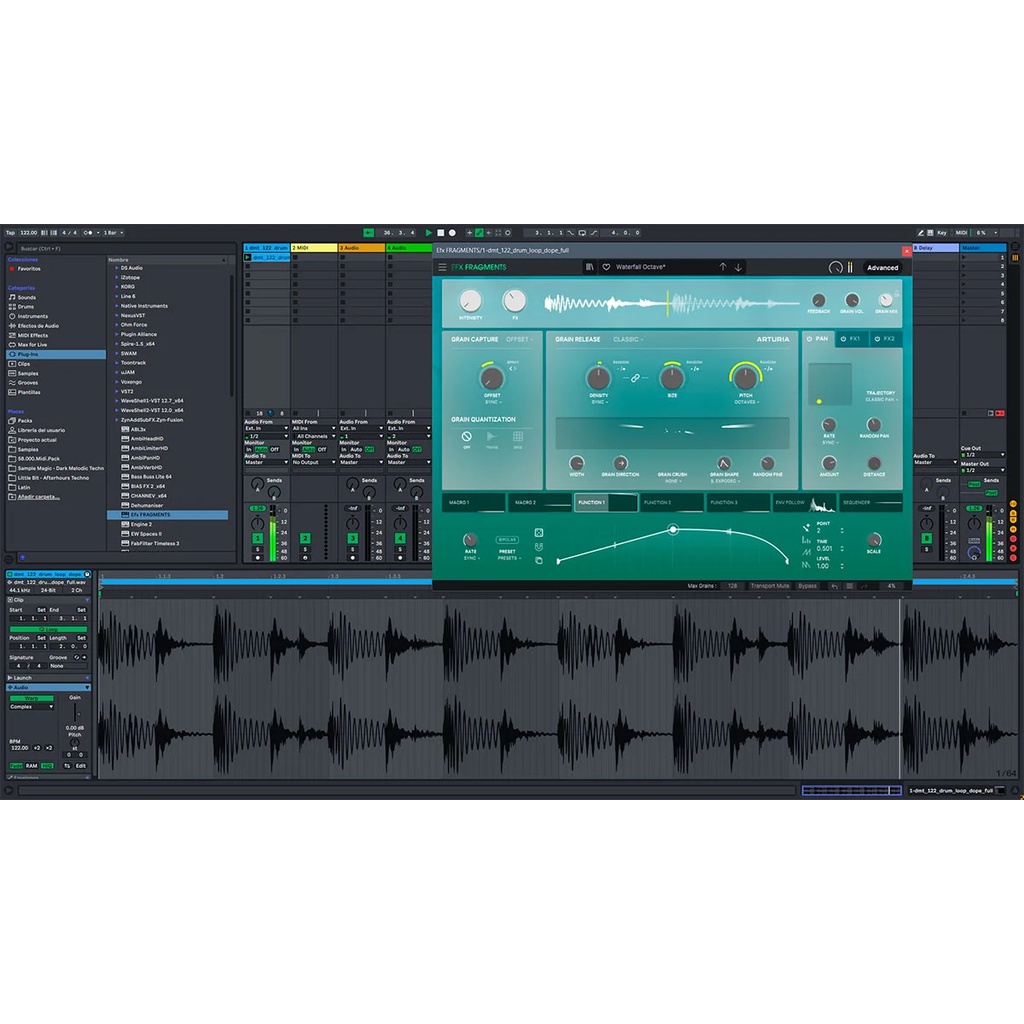Toggle the RAM mode button

pos(32,765)
